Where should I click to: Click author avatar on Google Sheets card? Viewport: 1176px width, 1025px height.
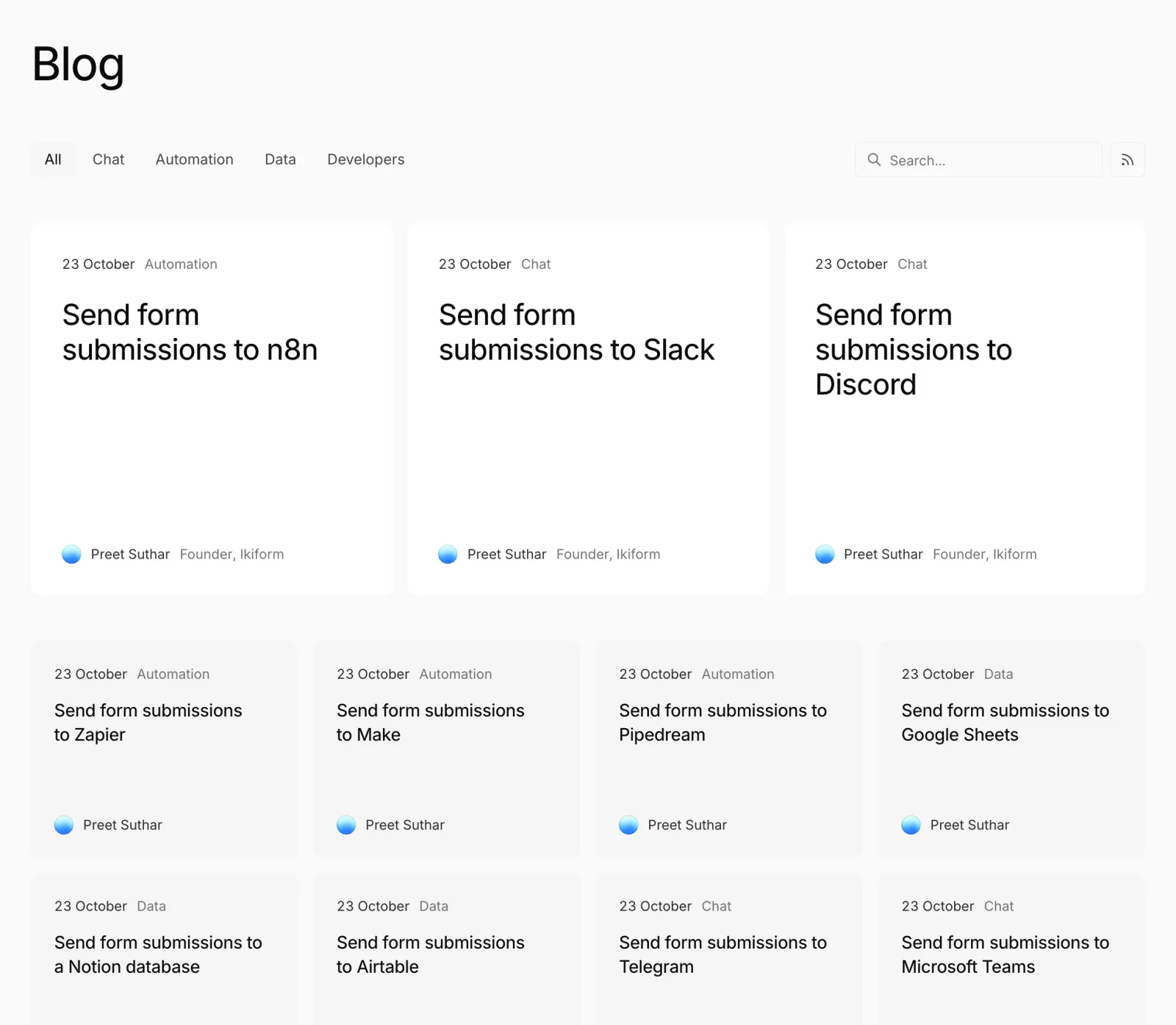click(911, 825)
